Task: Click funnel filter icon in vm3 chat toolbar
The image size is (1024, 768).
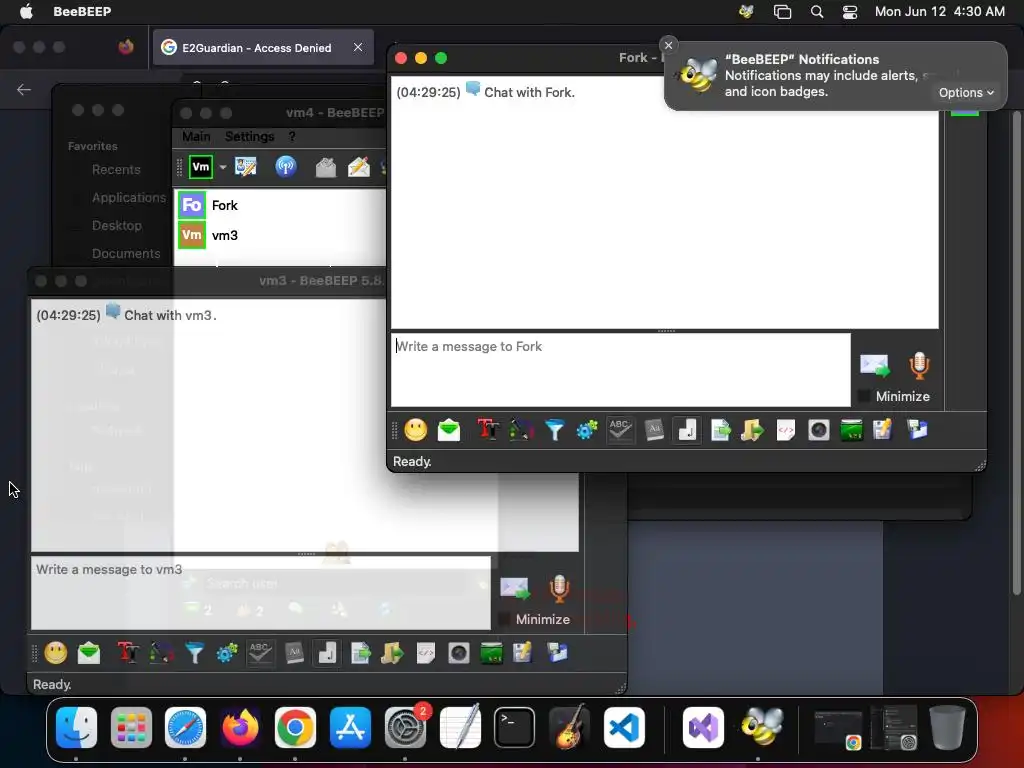Action: [194, 653]
